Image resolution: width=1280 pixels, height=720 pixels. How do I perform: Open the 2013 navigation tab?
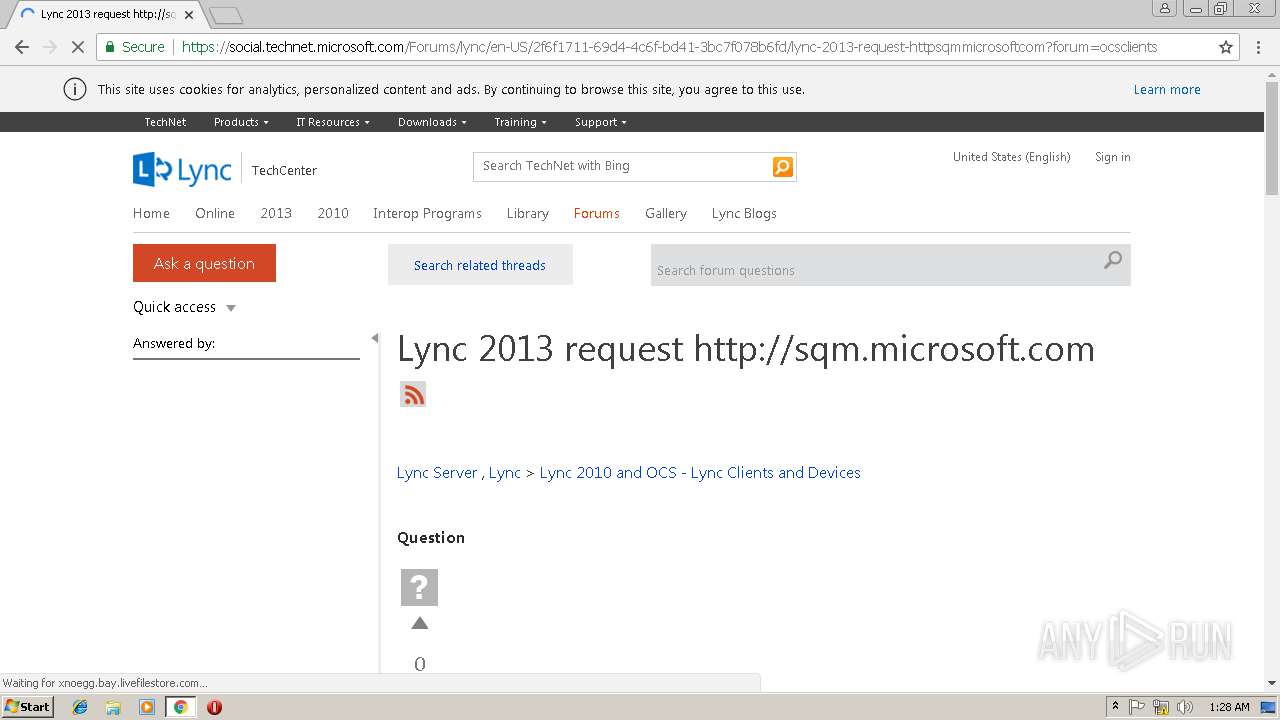click(x=276, y=213)
